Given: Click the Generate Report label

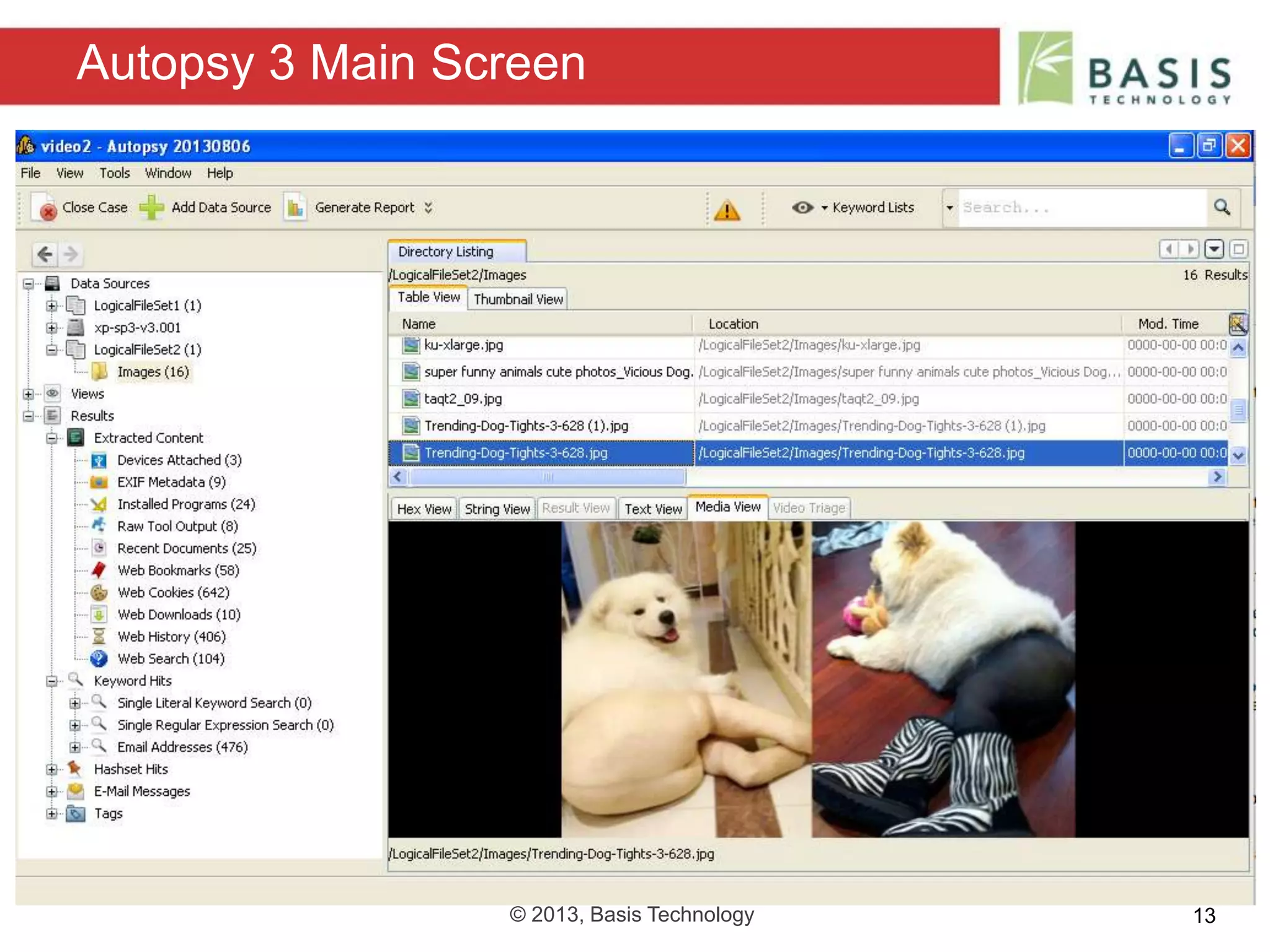Looking at the screenshot, I should [x=365, y=208].
